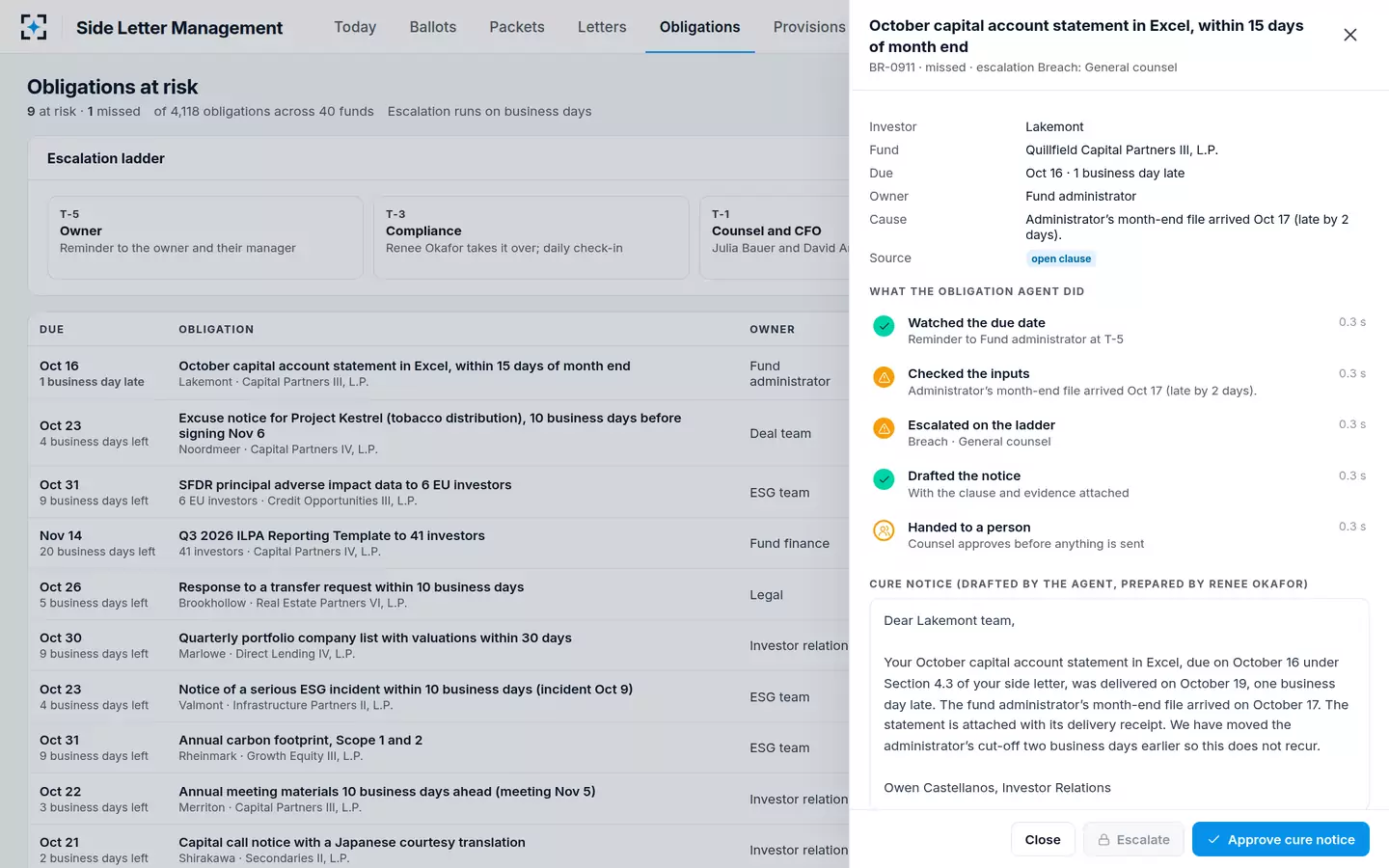Click the green check beside Drafted the notice

[x=884, y=479]
